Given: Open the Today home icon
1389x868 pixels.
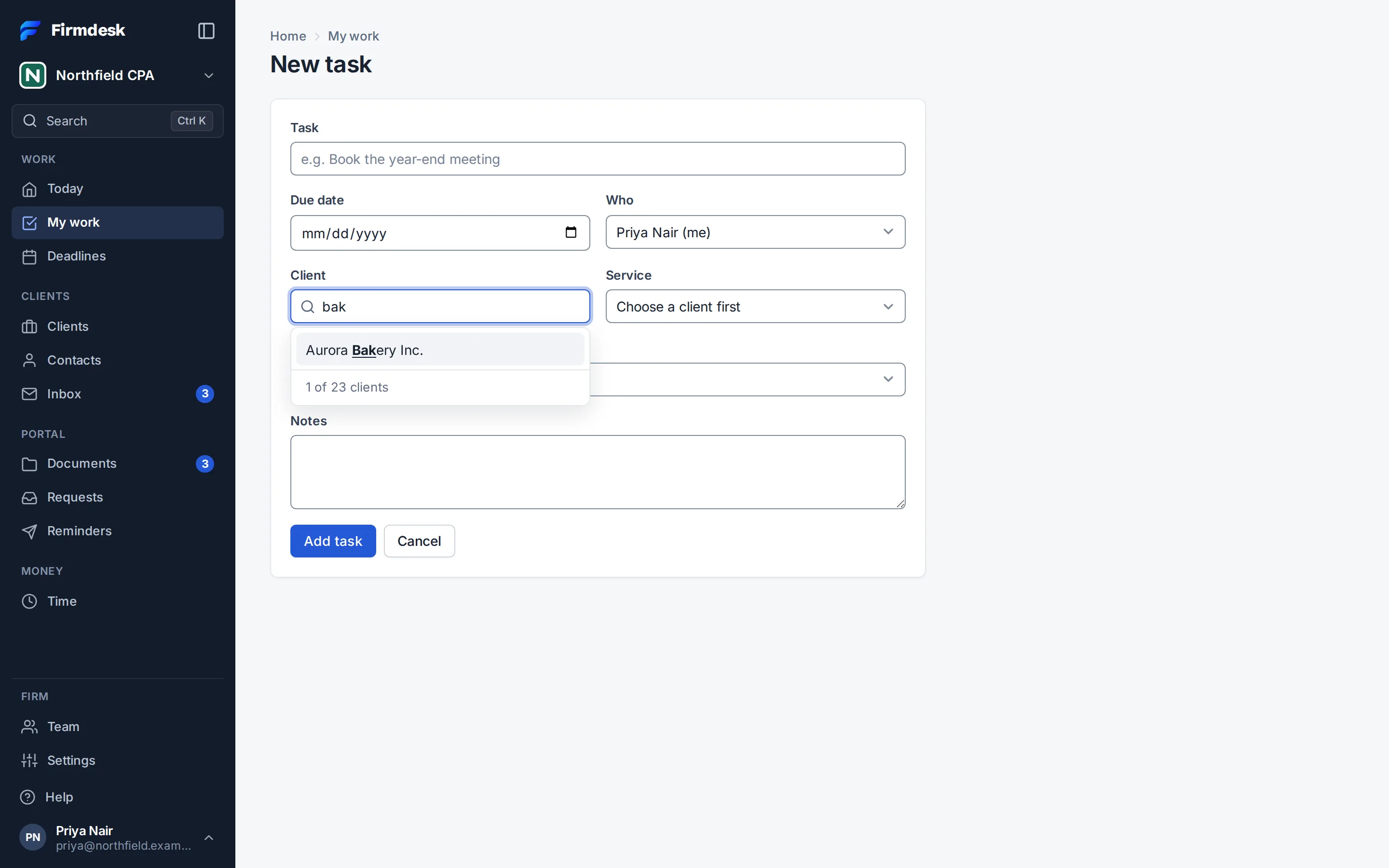Looking at the screenshot, I should [x=29, y=189].
